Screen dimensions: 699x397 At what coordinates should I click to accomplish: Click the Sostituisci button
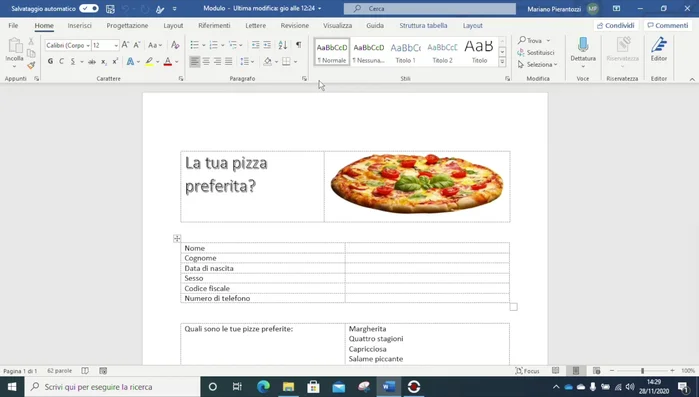pyautogui.click(x=536, y=53)
